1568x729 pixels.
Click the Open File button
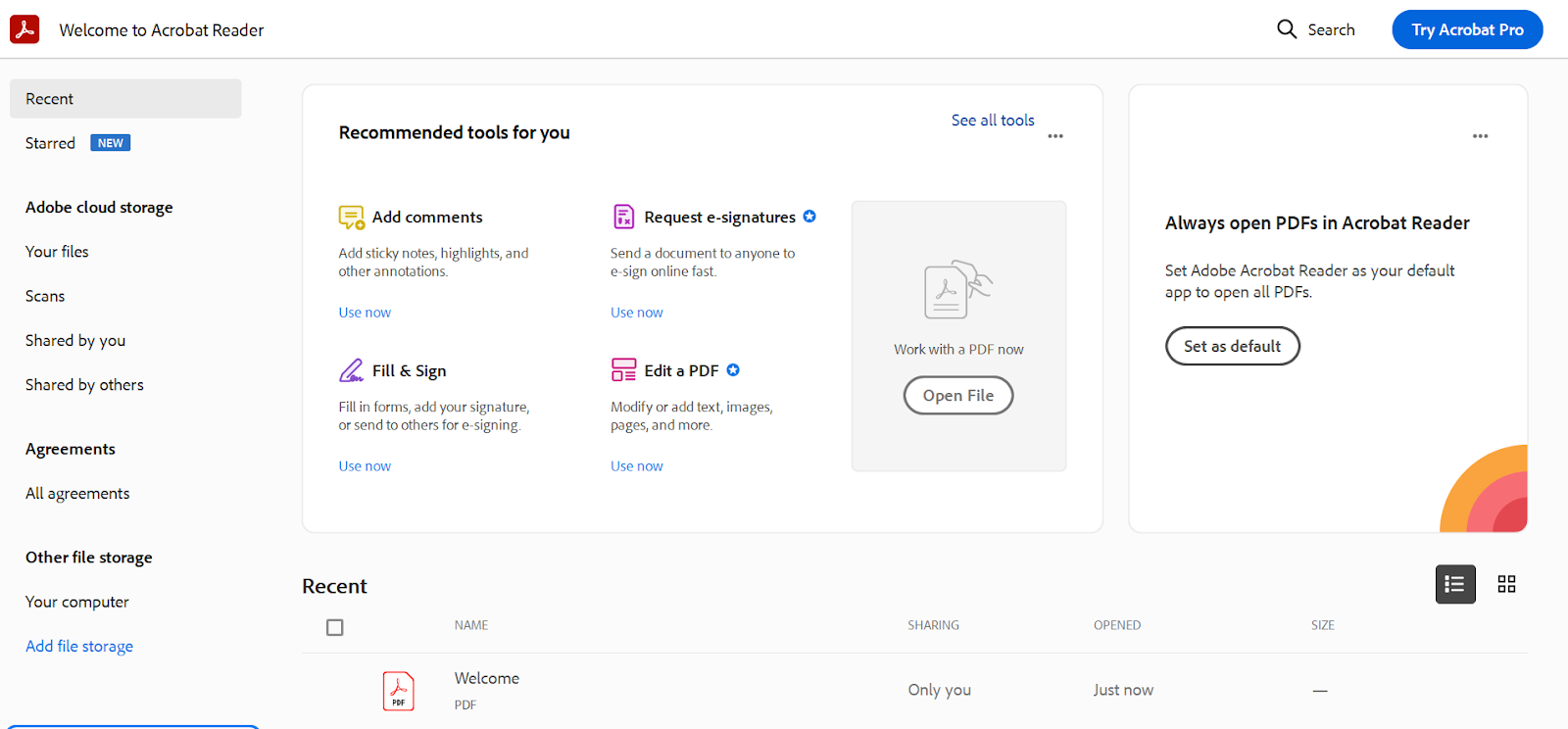pos(958,396)
